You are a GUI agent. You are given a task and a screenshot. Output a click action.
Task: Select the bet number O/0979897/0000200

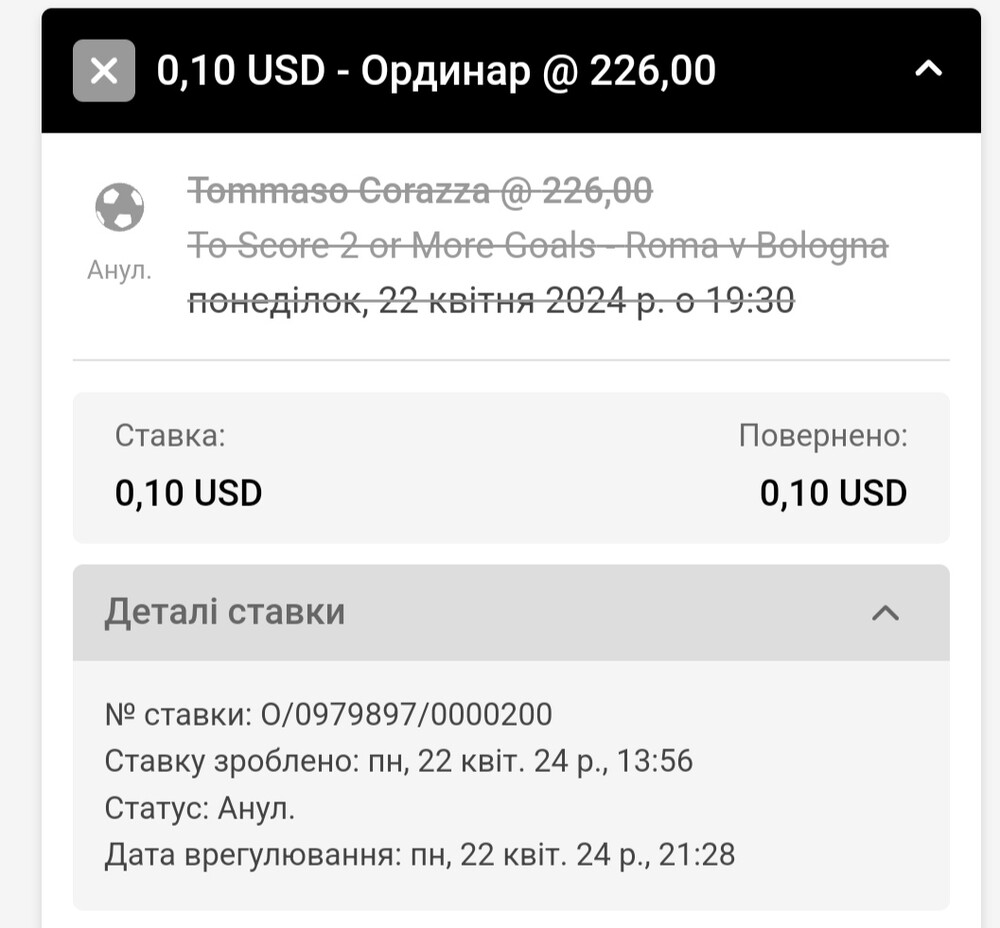(x=406, y=714)
